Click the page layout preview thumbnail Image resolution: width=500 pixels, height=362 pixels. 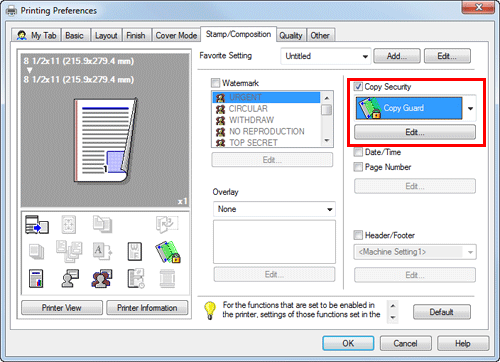tap(105, 140)
